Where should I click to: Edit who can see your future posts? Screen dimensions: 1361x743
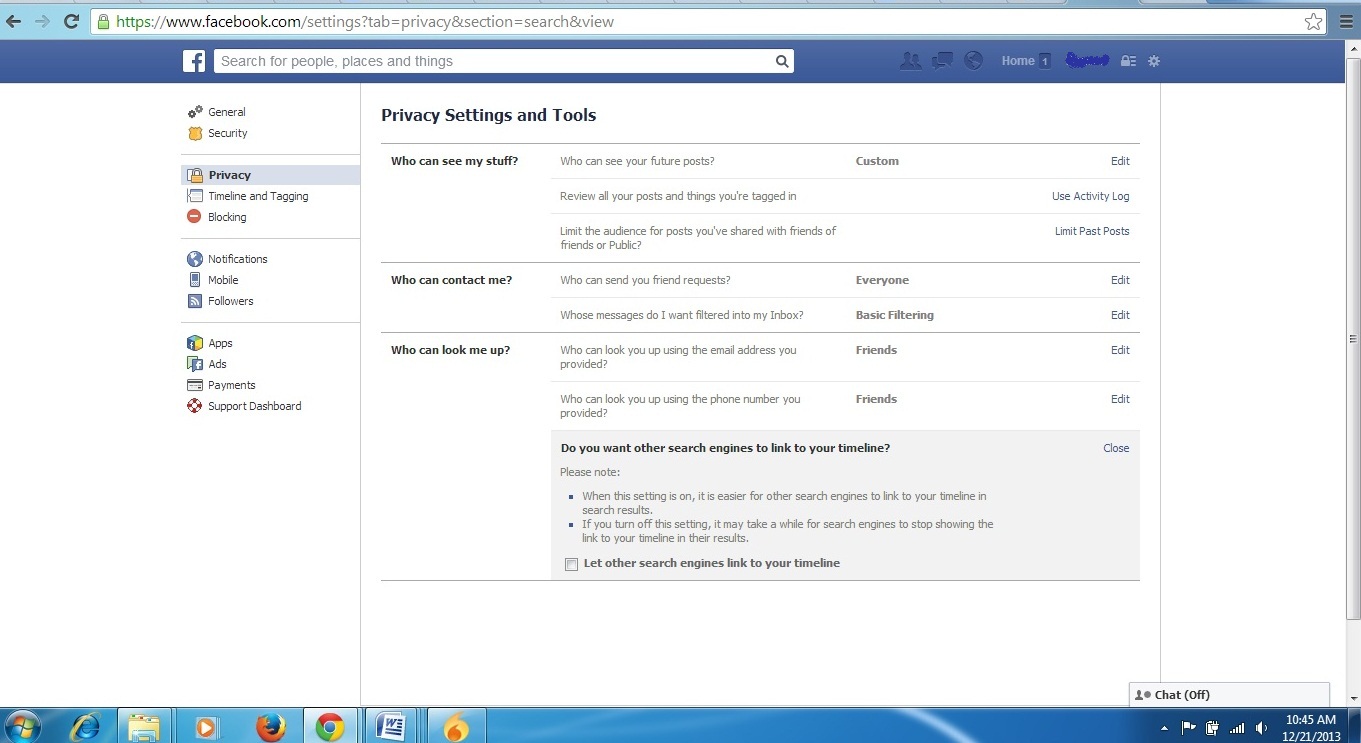1119,161
